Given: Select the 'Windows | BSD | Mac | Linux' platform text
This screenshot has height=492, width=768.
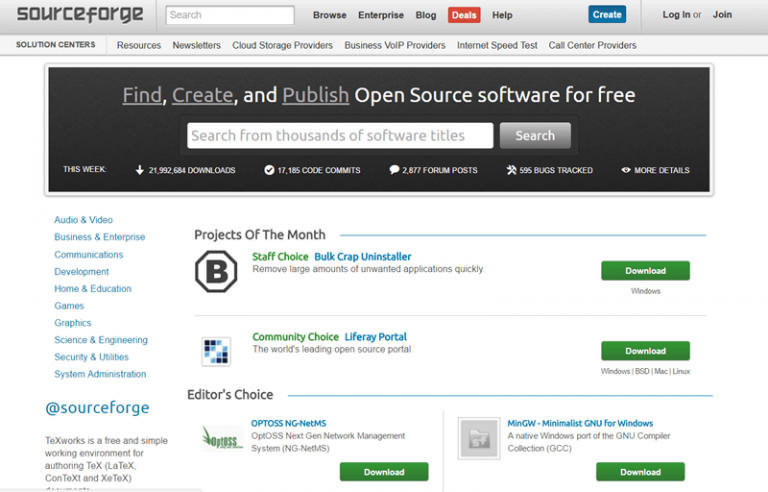Looking at the screenshot, I should coord(645,371).
